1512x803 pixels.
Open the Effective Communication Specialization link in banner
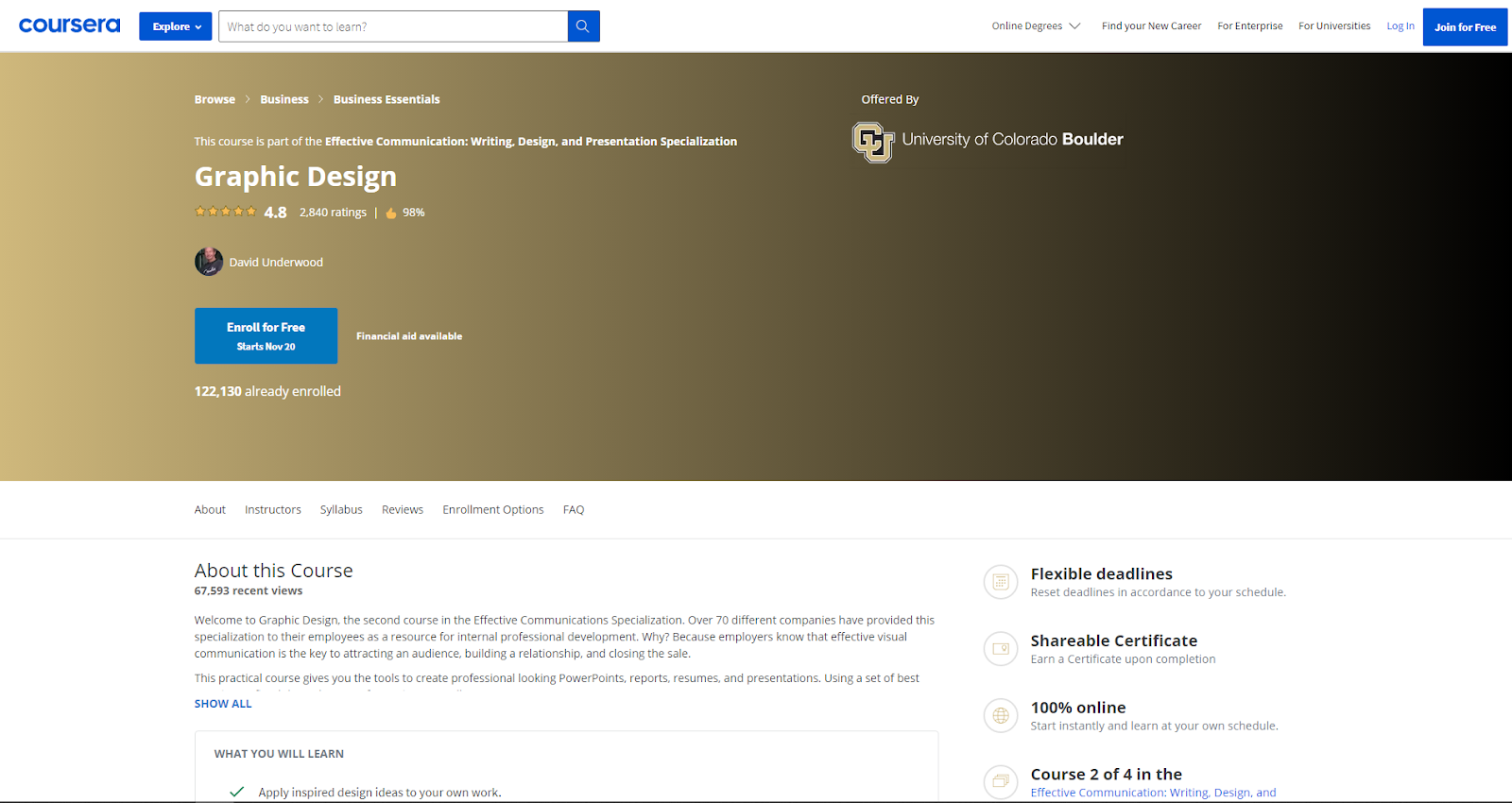pos(531,142)
